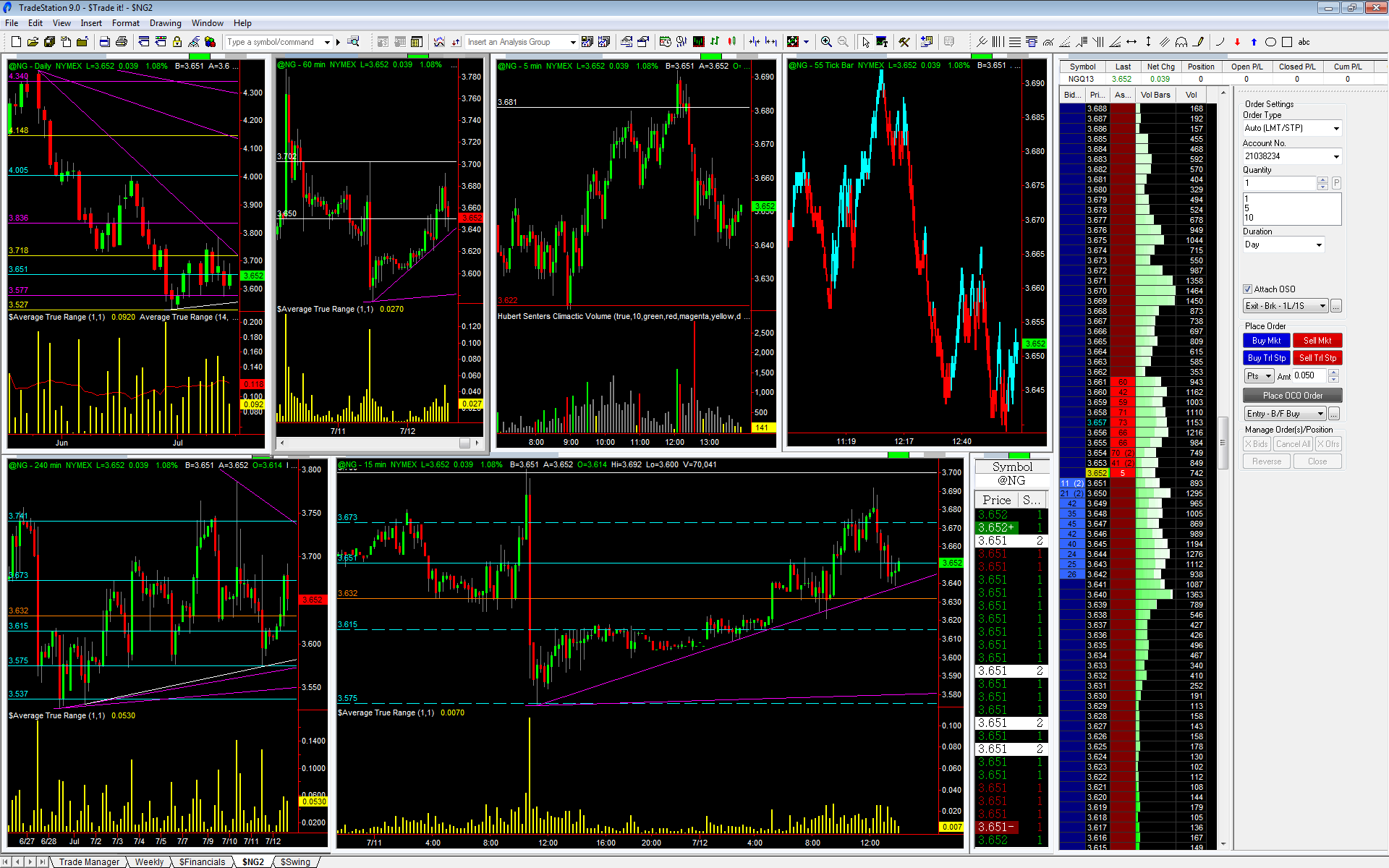Open the Format menu
This screenshot has height=868, width=1389.
(126, 23)
